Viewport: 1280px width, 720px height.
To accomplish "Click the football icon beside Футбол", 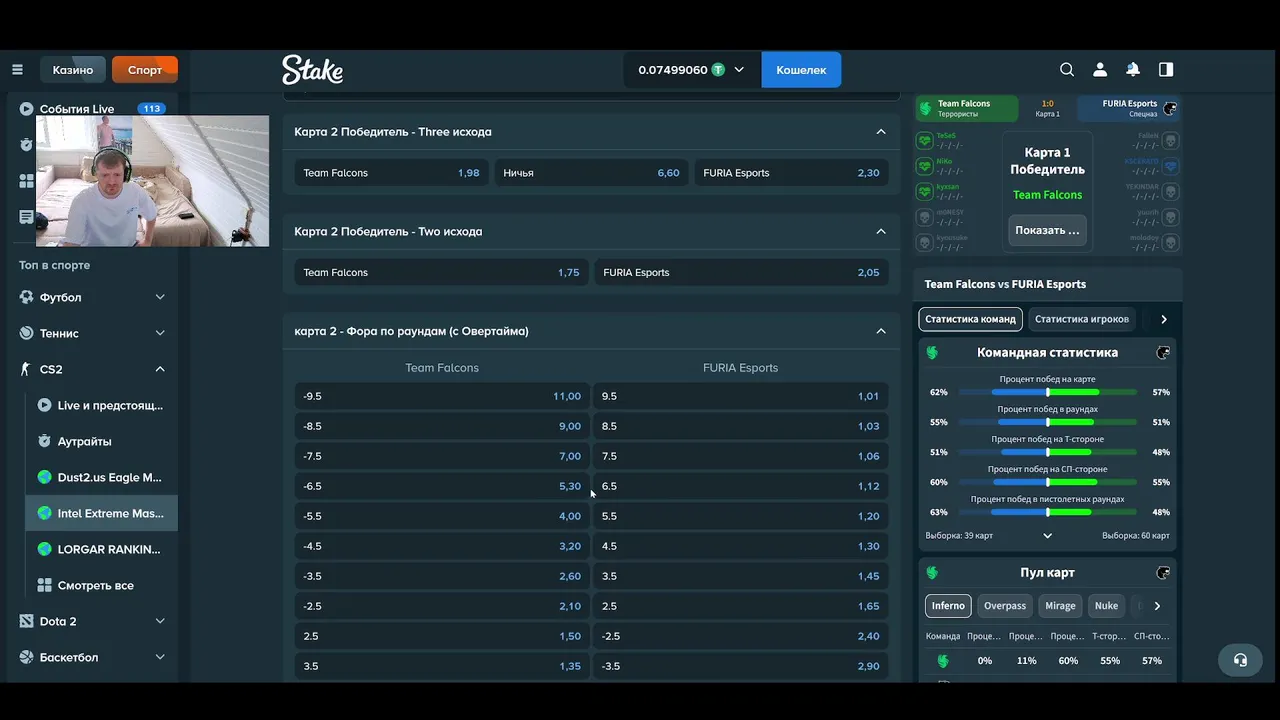I will click(x=26, y=297).
